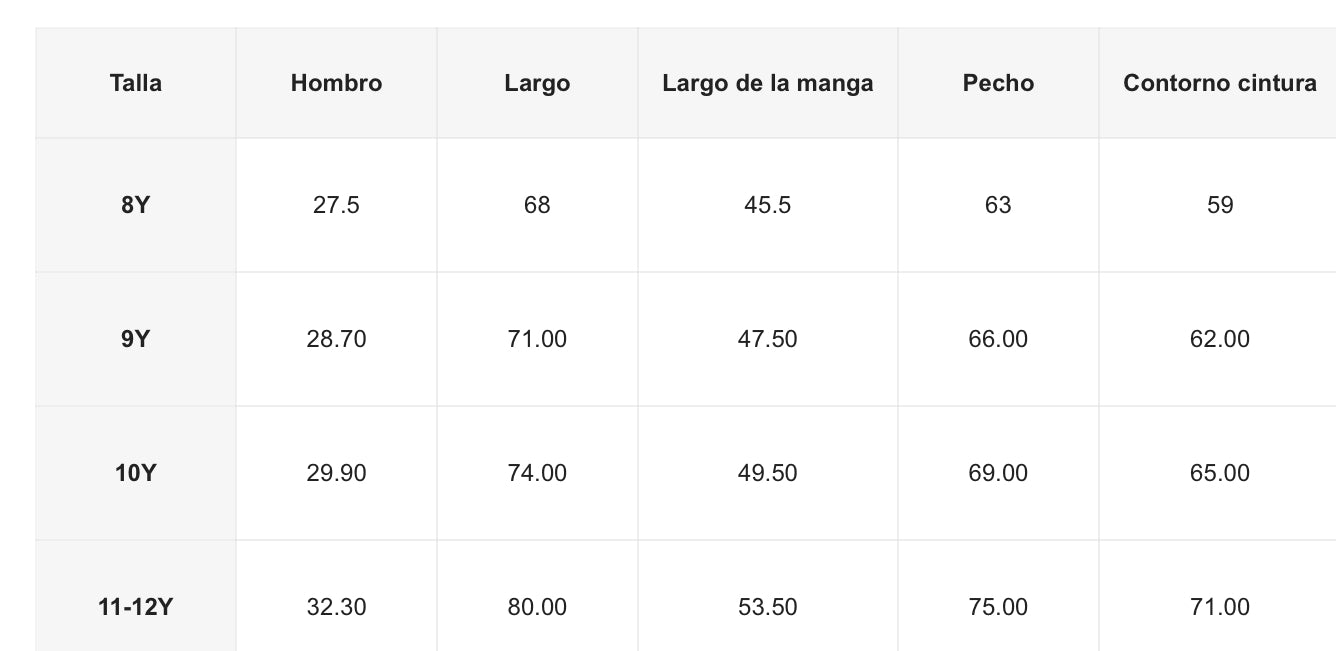Select the 28.70 shoulder value cell

[336, 339]
